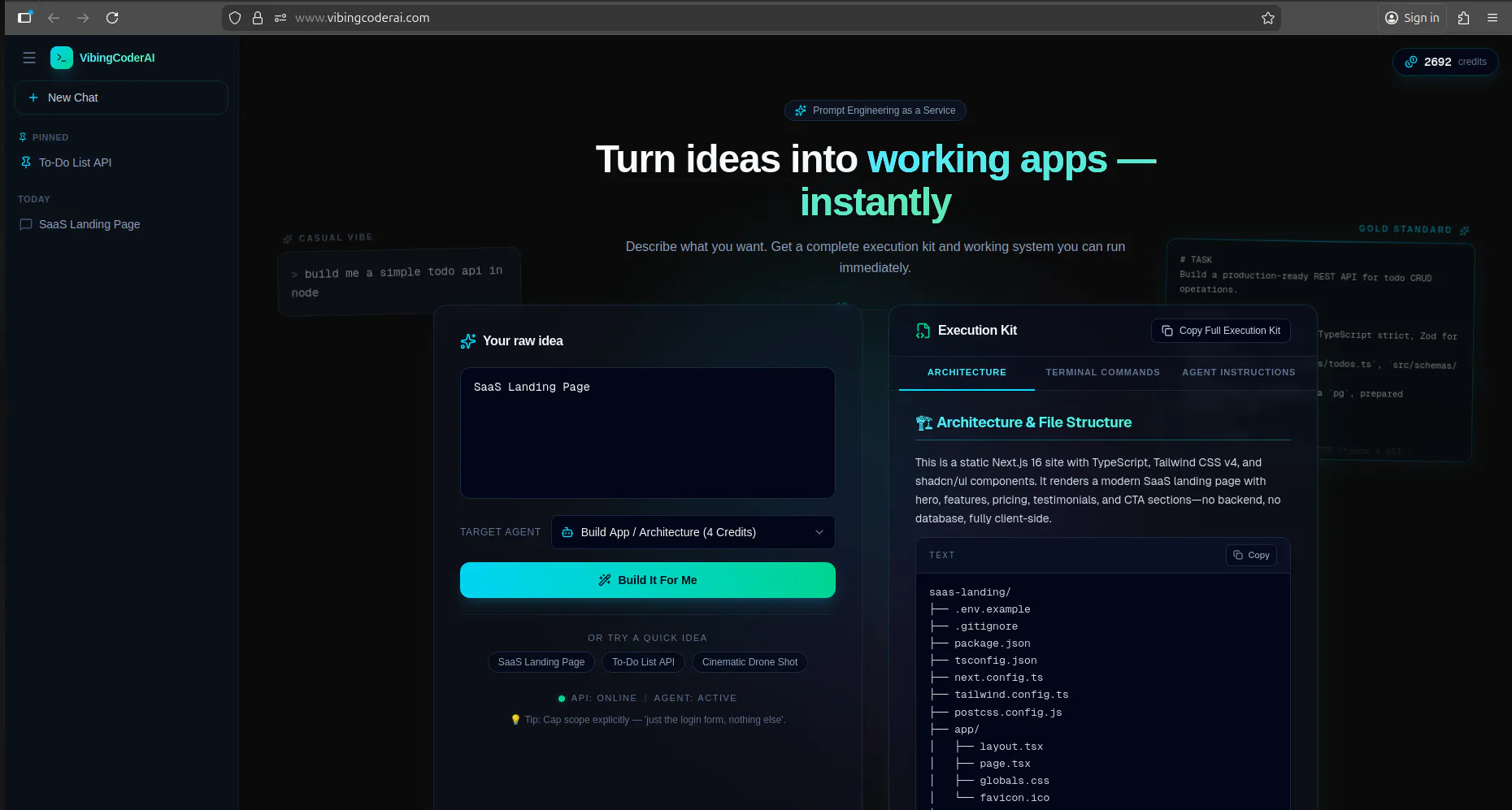Click the credits link icon

[1411, 62]
